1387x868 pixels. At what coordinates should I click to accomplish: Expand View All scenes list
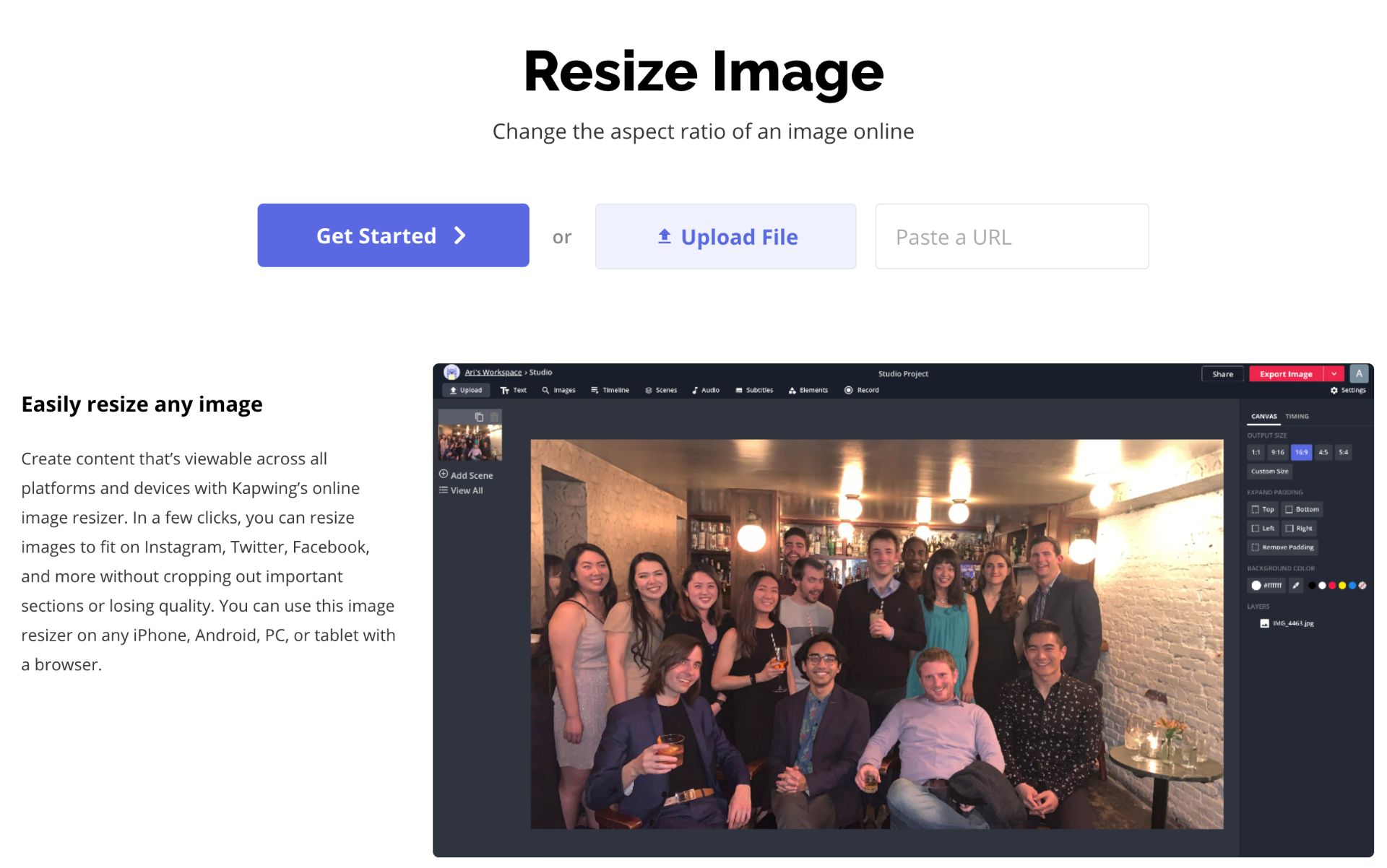[x=461, y=490]
